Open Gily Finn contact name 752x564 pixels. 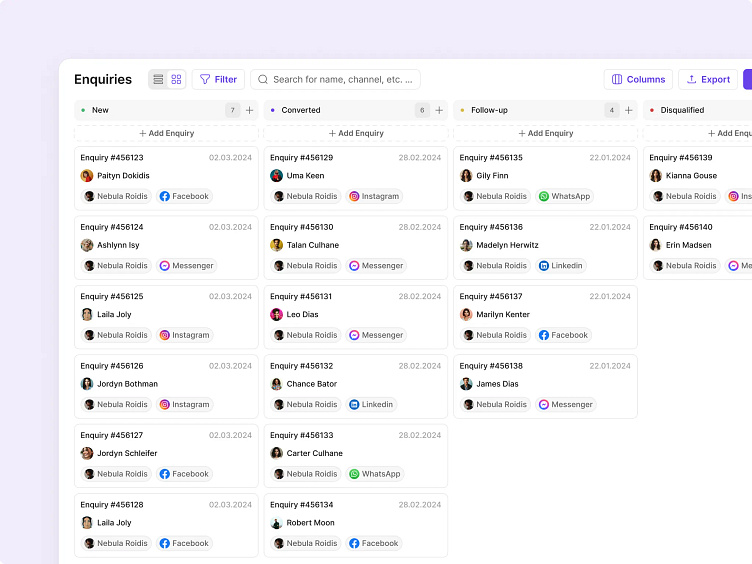pos(492,176)
